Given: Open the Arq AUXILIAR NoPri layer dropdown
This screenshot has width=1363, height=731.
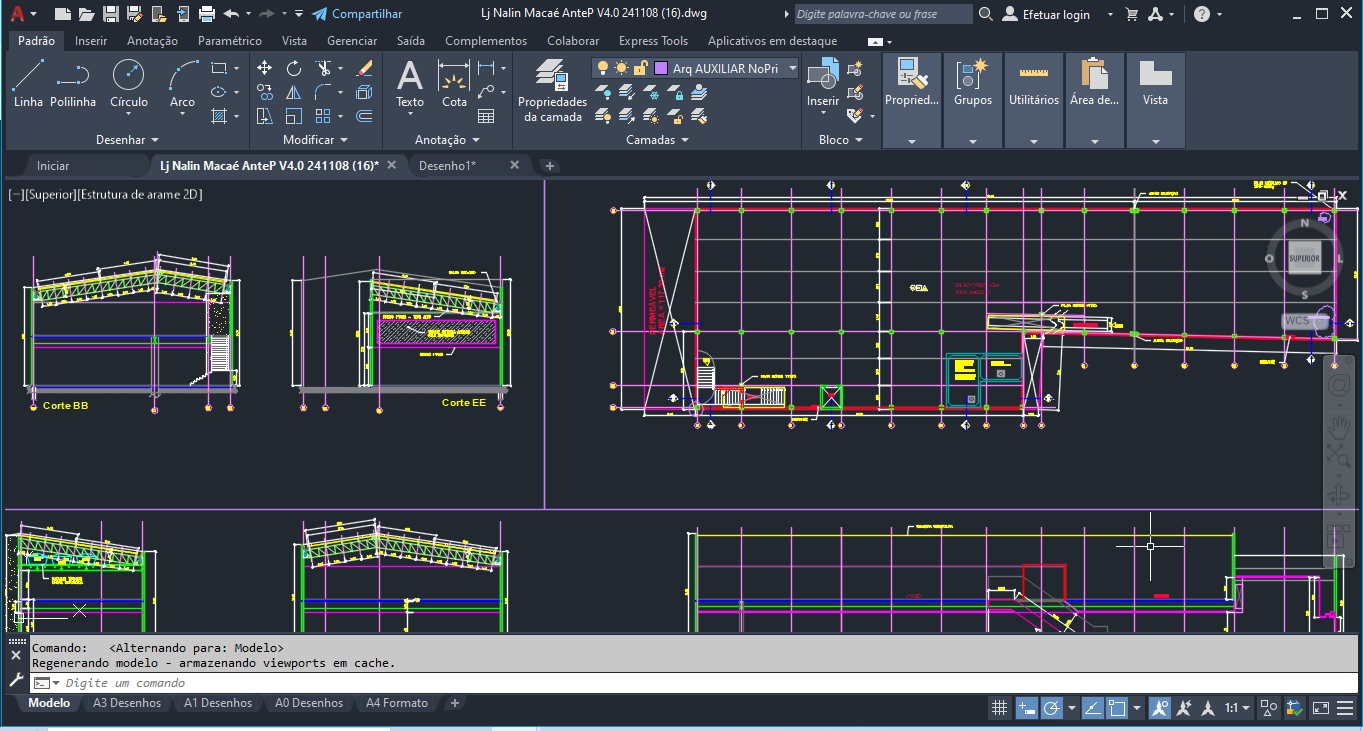Looking at the screenshot, I should pyautogui.click(x=792, y=69).
